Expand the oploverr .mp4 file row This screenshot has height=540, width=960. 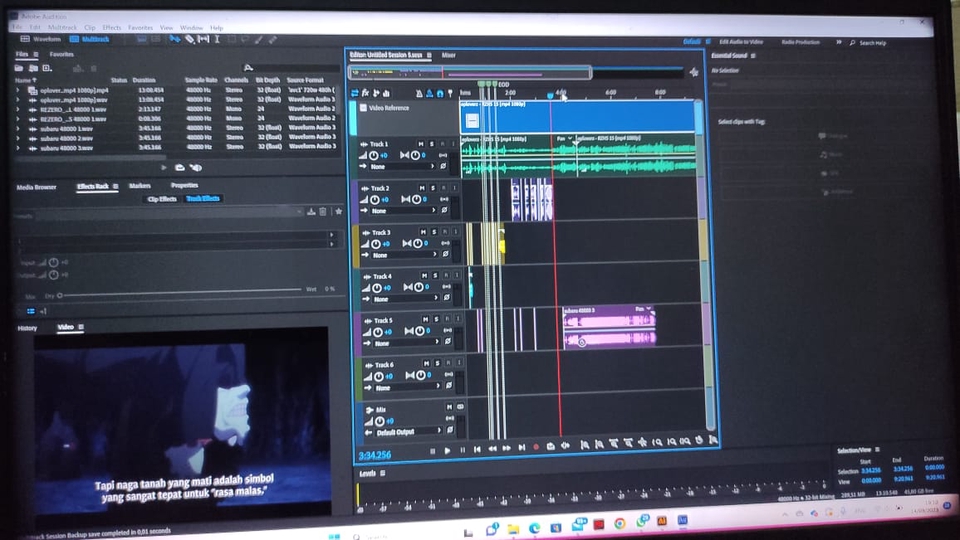[x=18, y=91]
